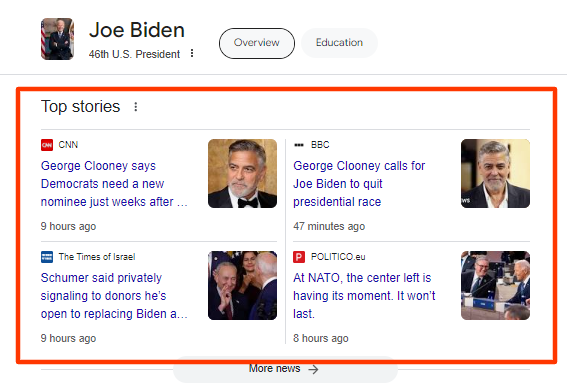The image size is (567, 386).
Task: Select the Overview tab
Action: click(x=257, y=43)
